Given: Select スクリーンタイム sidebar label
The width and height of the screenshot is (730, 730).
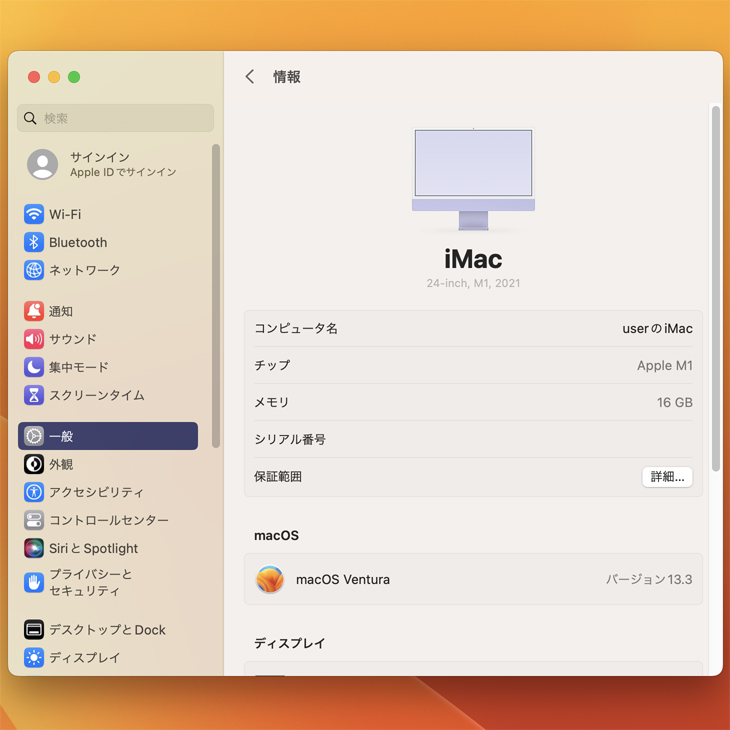Looking at the screenshot, I should [97, 395].
